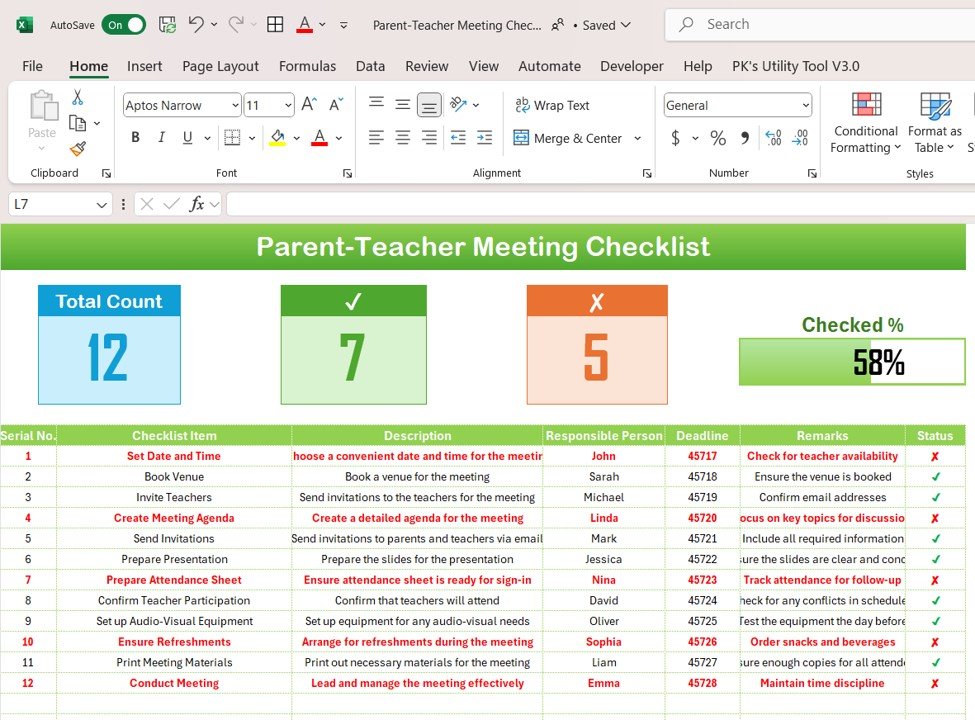Expand the Merge & Center dropdown arrow

(638, 138)
